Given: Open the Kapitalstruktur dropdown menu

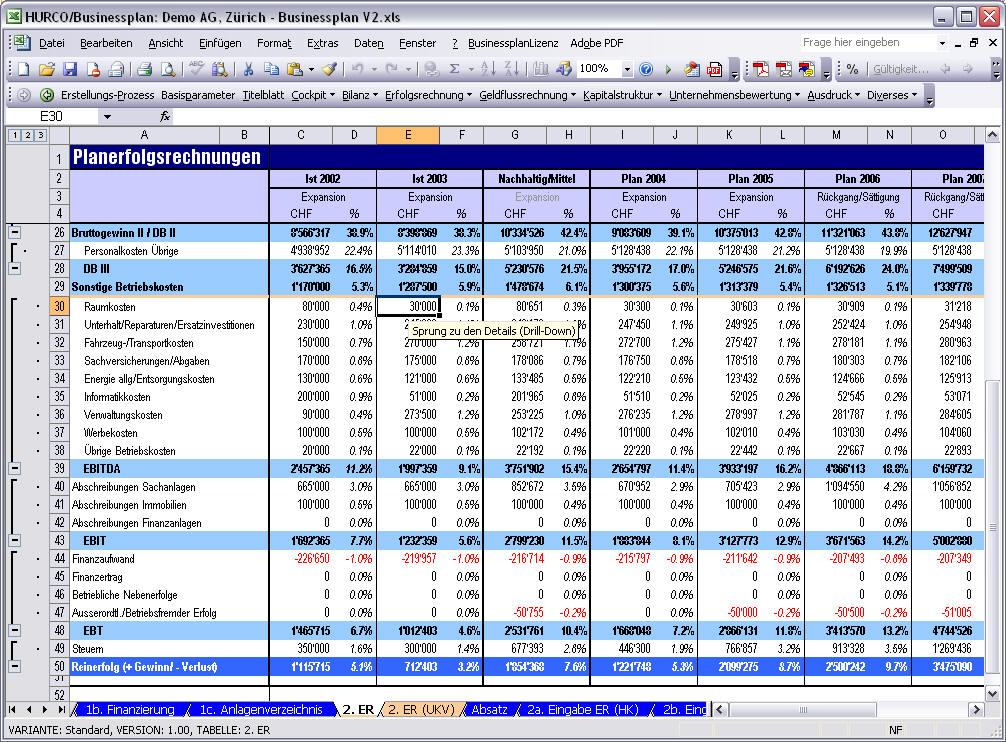Looking at the screenshot, I should (x=622, y=96).
